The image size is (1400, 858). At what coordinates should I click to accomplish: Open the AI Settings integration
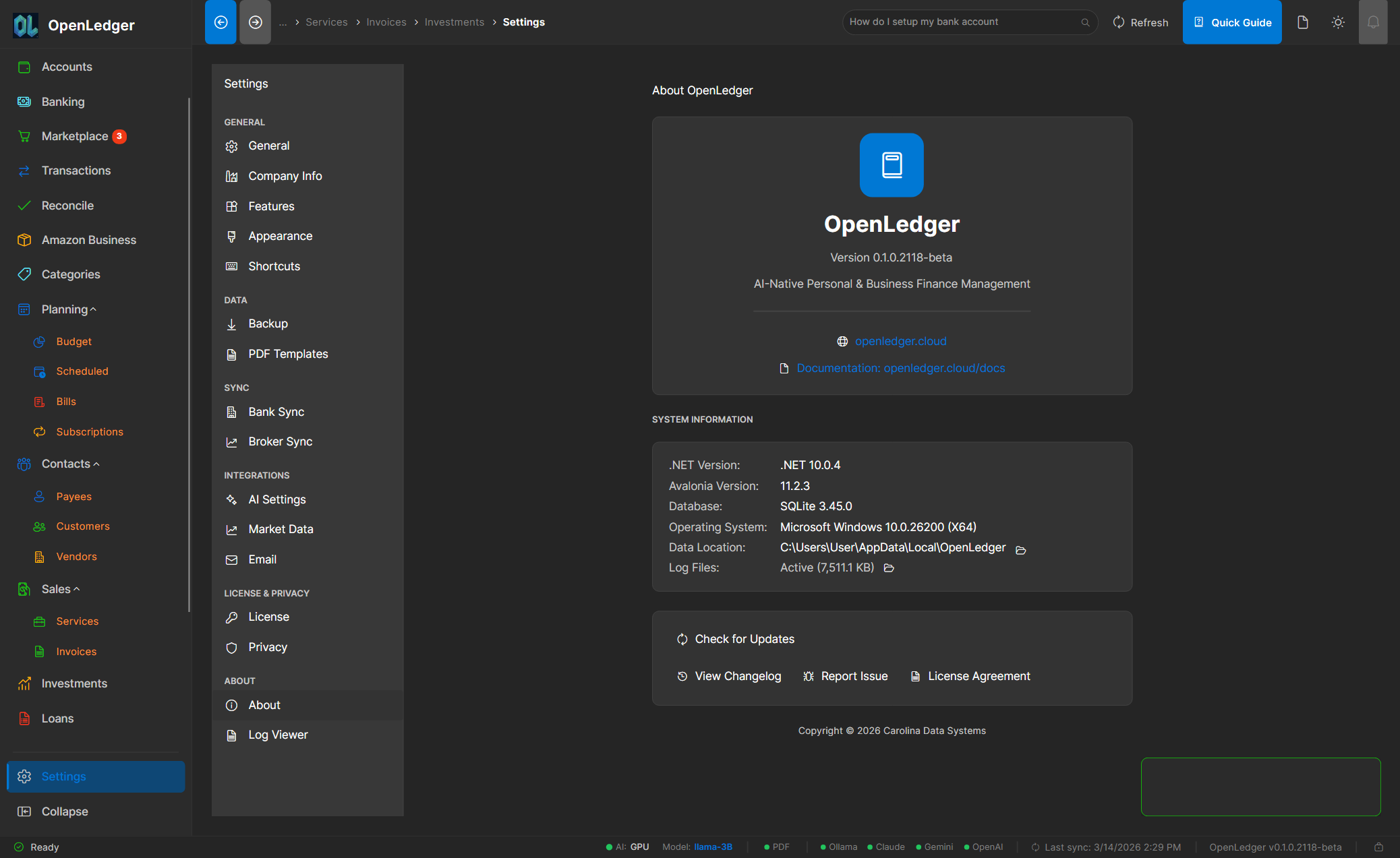pyautogui.click(x=276, y=499)
